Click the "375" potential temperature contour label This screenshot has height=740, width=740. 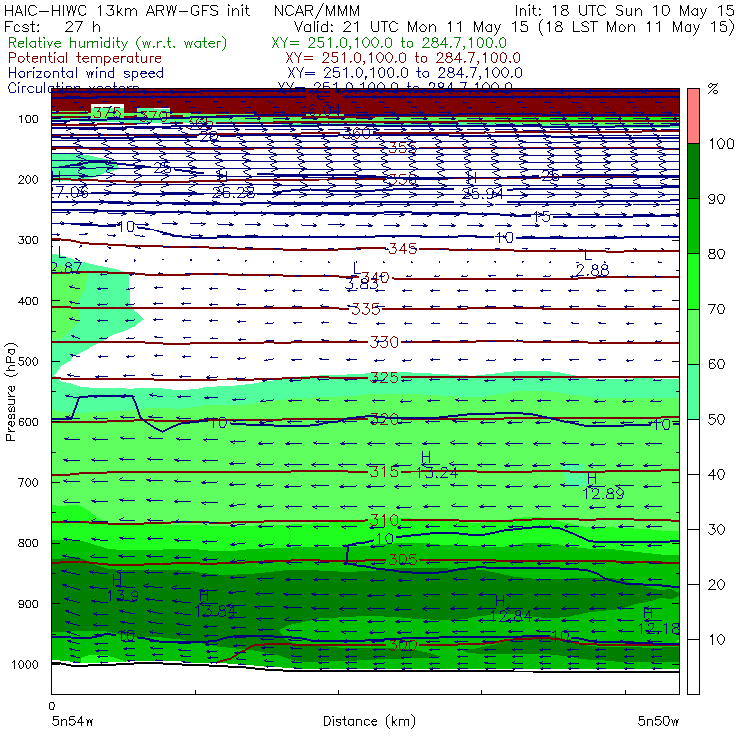click(107, 112)
